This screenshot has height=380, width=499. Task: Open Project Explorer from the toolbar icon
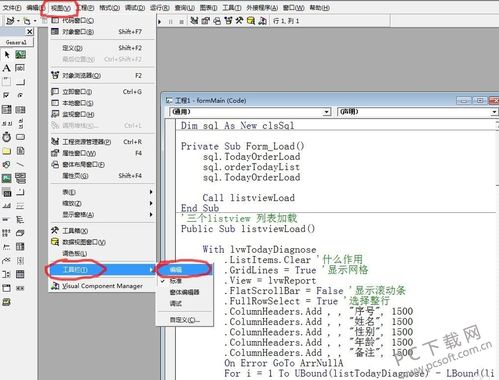(194, 21)
